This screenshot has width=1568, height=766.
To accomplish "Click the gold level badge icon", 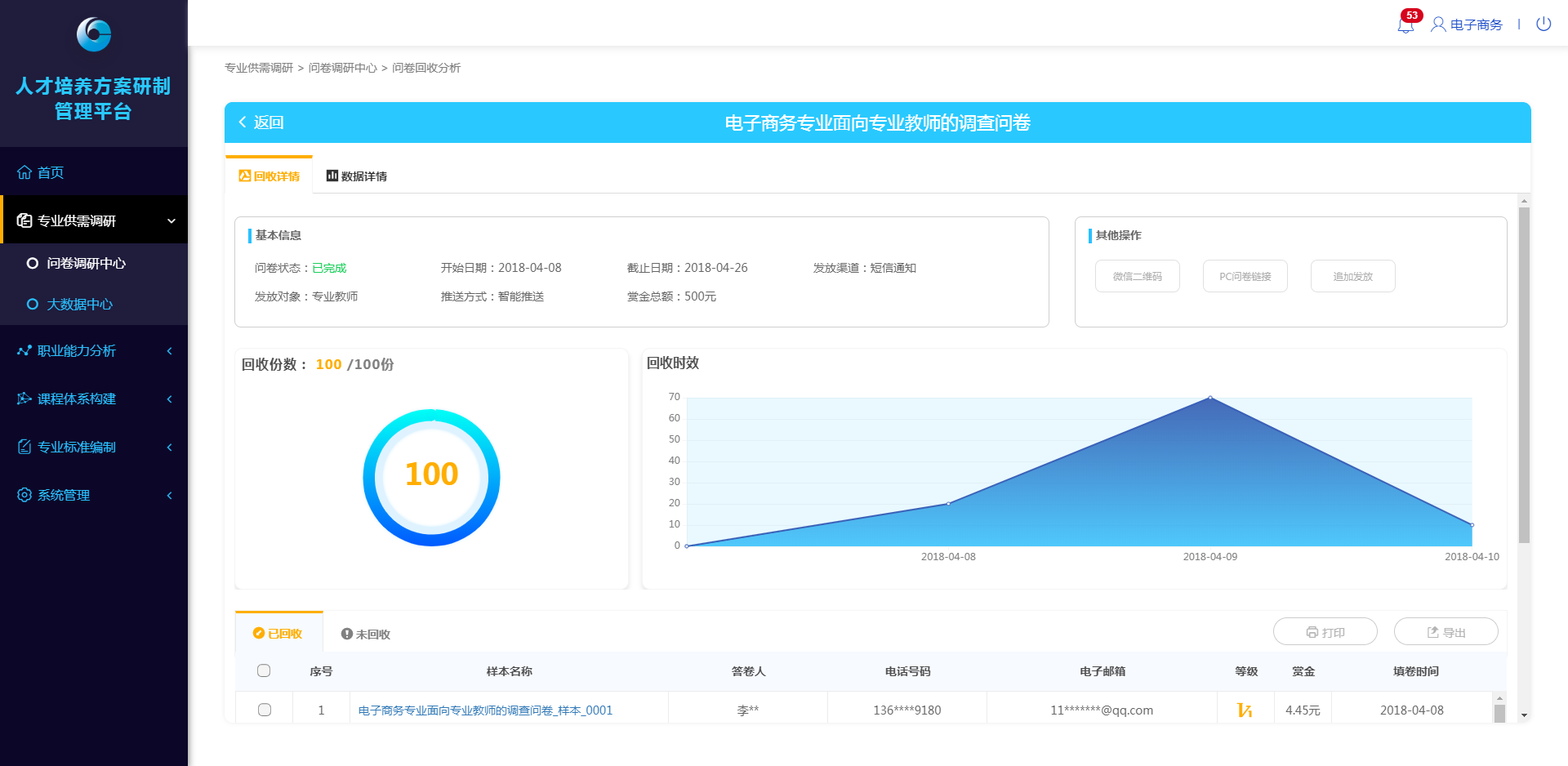I will [1245, 710].
